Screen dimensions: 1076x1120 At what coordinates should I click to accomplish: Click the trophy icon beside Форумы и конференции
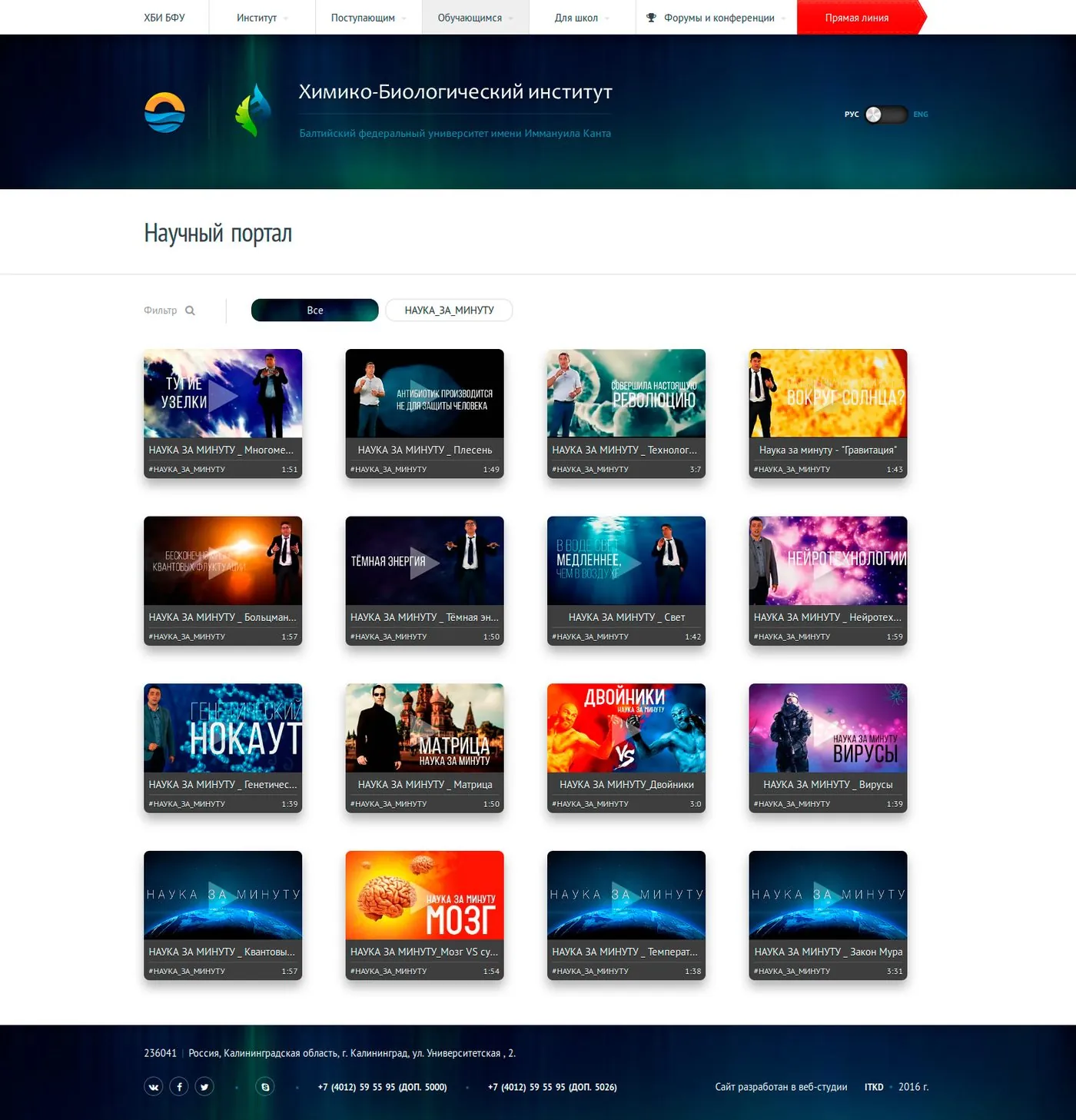click(651, 18)
